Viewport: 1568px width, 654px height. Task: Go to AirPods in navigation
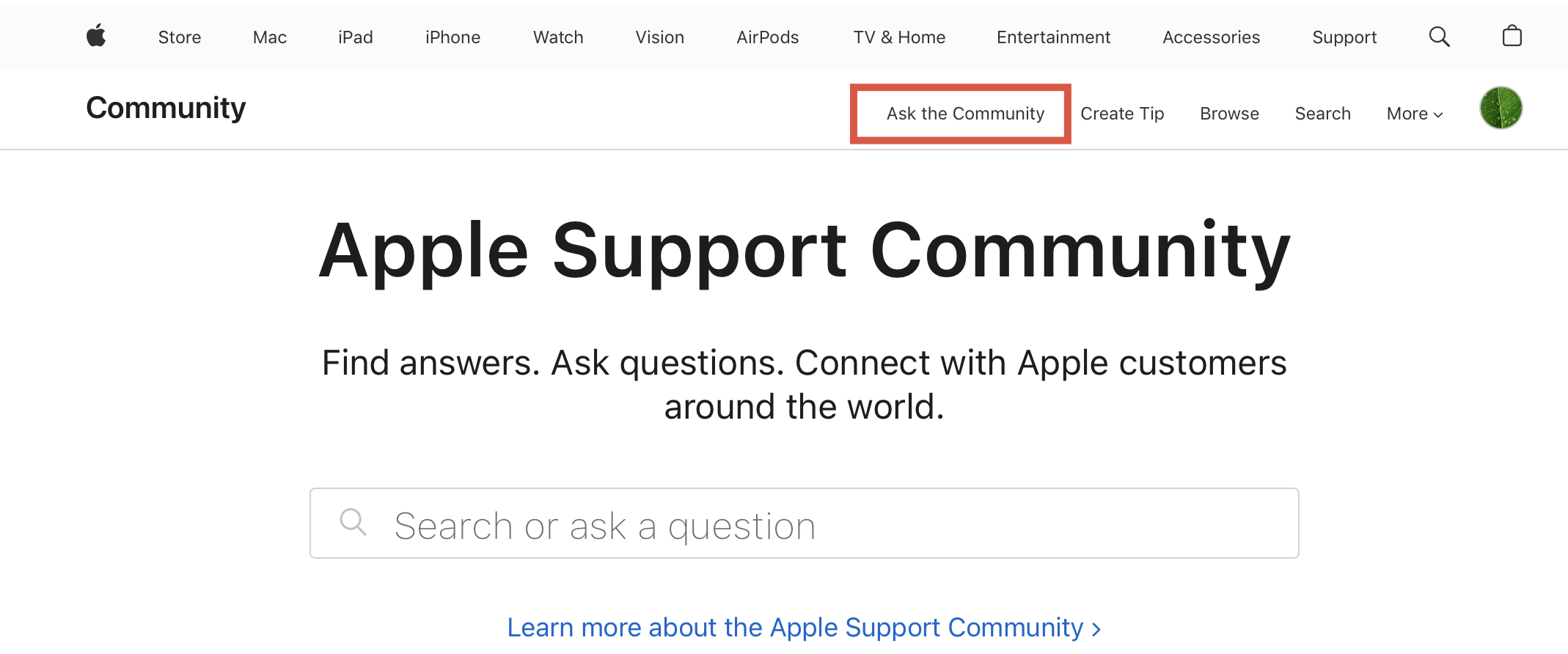tap(767, 37)
